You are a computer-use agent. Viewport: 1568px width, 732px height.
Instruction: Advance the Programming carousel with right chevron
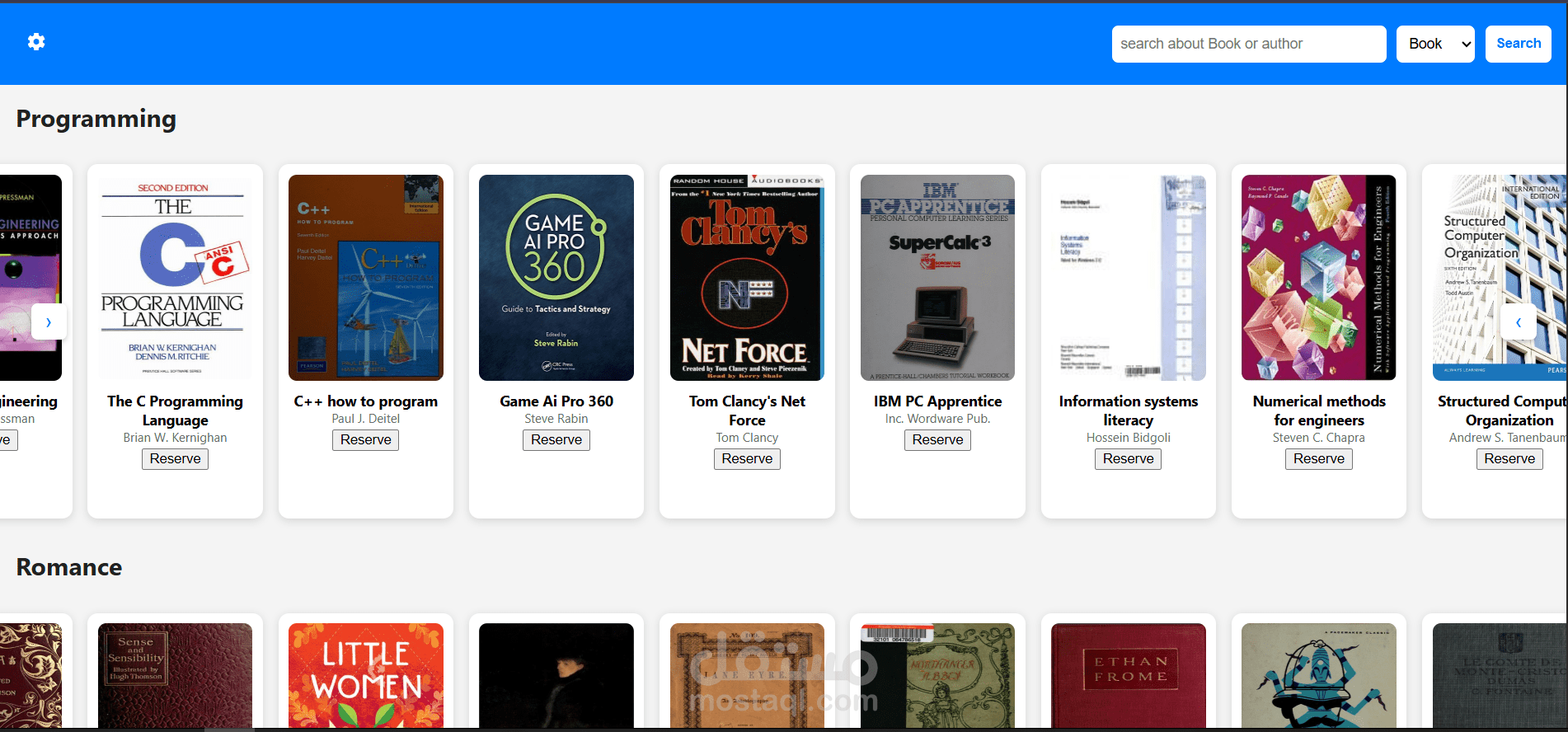tap(49, 322)
